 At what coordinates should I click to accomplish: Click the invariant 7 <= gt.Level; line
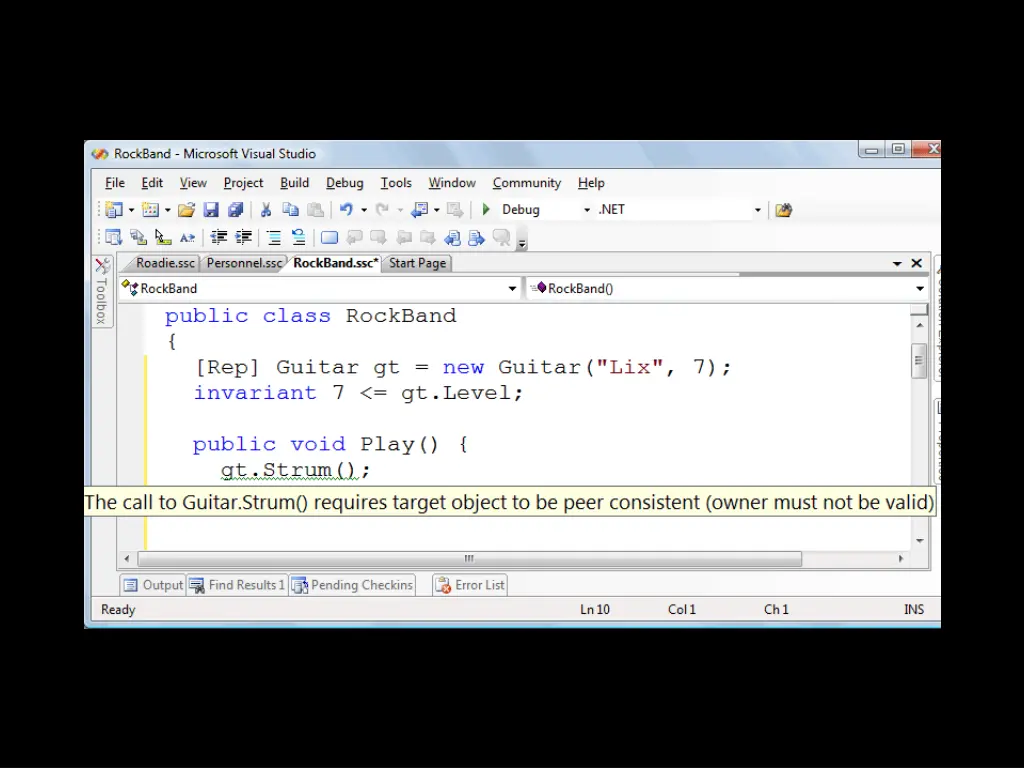[x=359, y=392]
